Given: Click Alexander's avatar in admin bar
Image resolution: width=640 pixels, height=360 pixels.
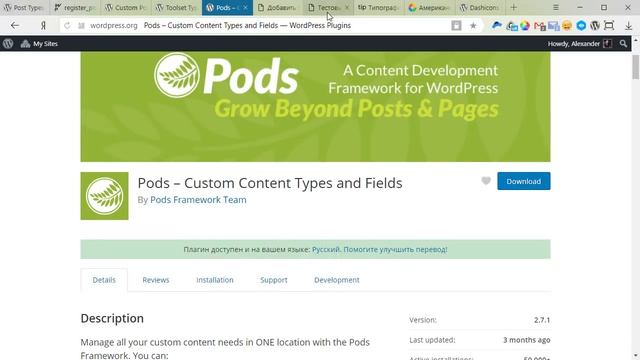Looking at the screenshot, I should (607, 43).
